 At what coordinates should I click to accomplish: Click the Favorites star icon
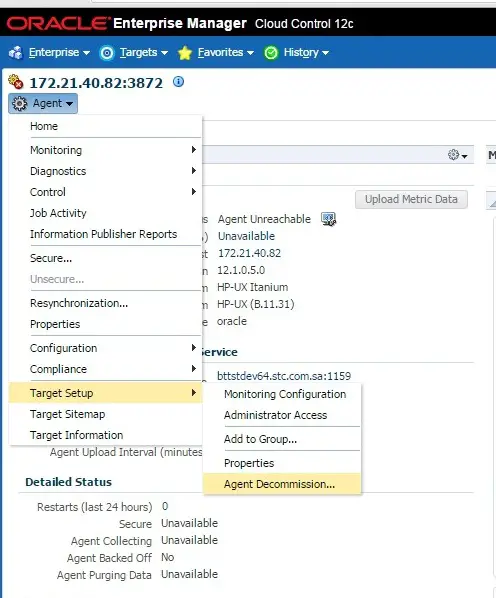185,53
